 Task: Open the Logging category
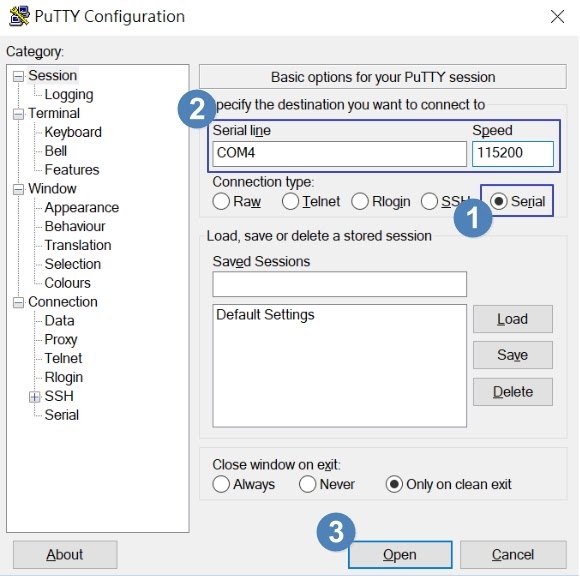(x=69, y=95)
